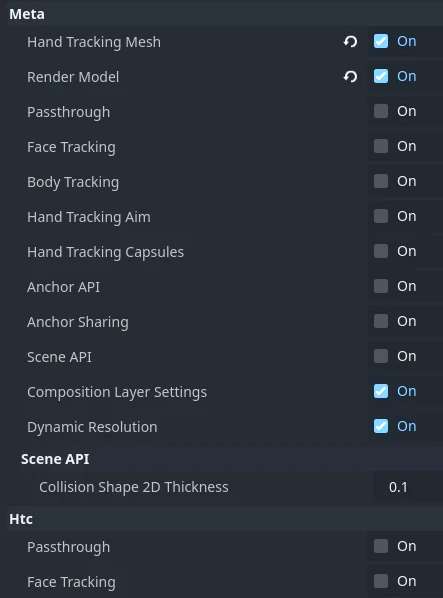Enable Anchor Sharing option

coord(381,321)
